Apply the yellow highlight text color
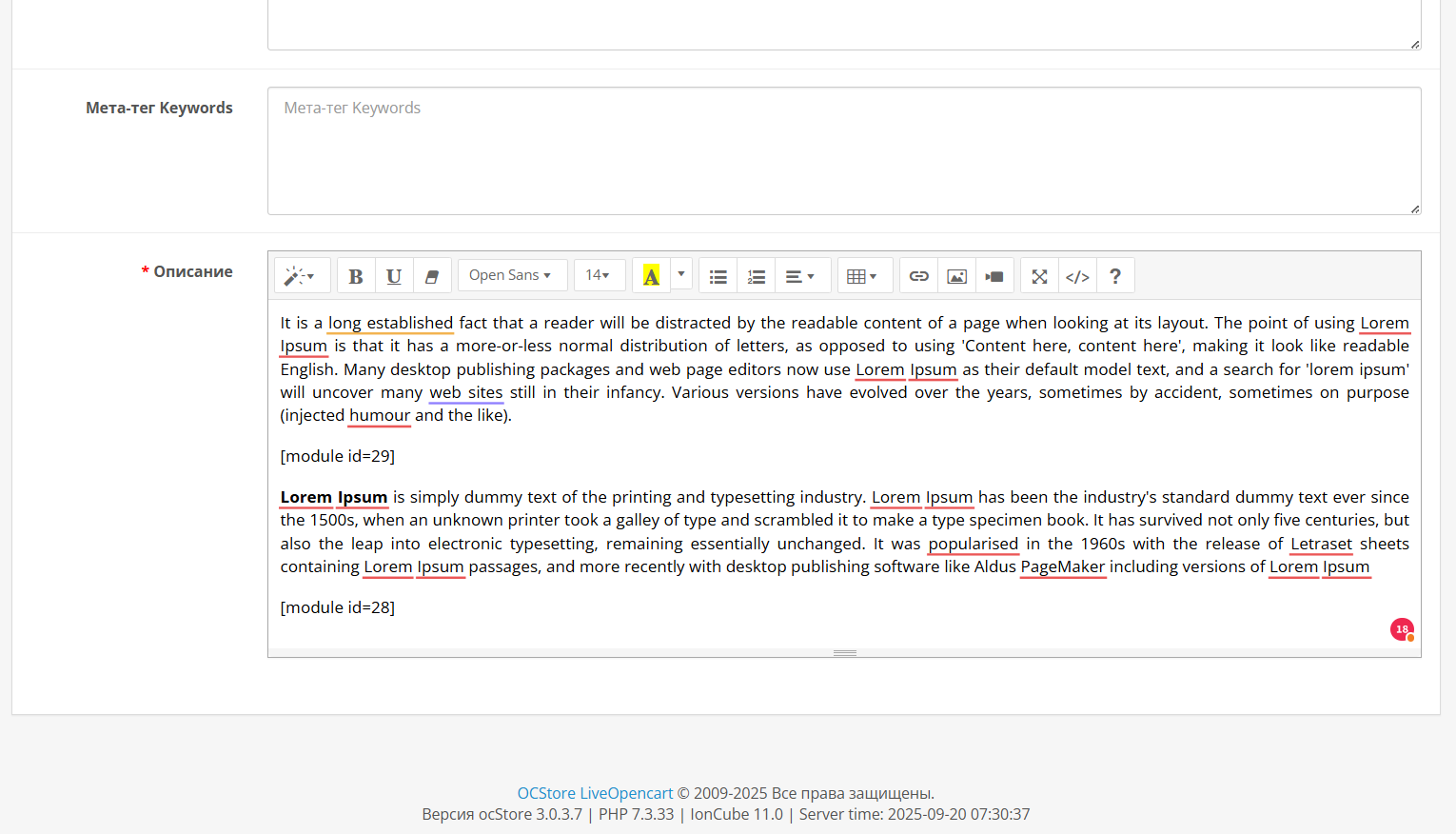Screen dimensions: 1456x834 click(651, 276)
